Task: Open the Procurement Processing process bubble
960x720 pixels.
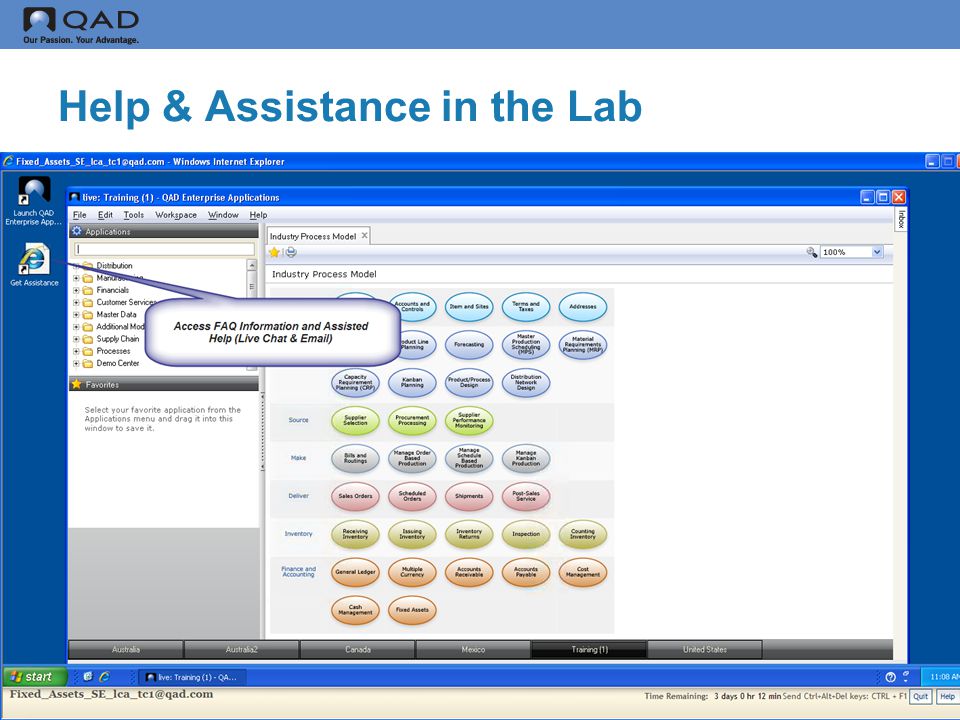Action: click(412, 420)
